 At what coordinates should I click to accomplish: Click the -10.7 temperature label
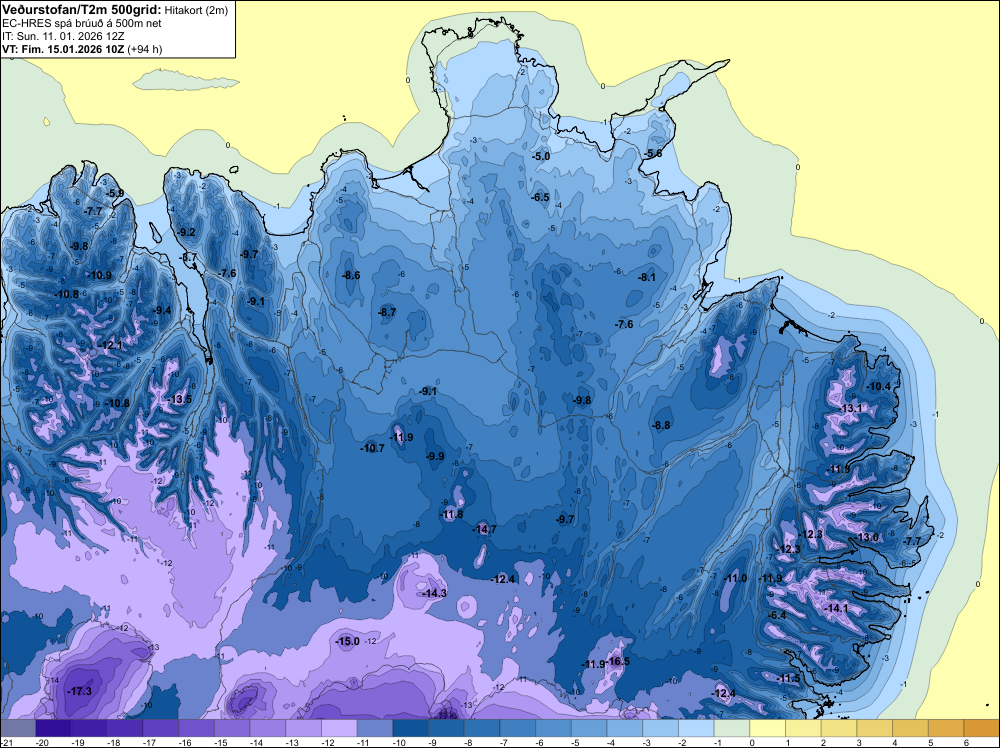(372, 448)
